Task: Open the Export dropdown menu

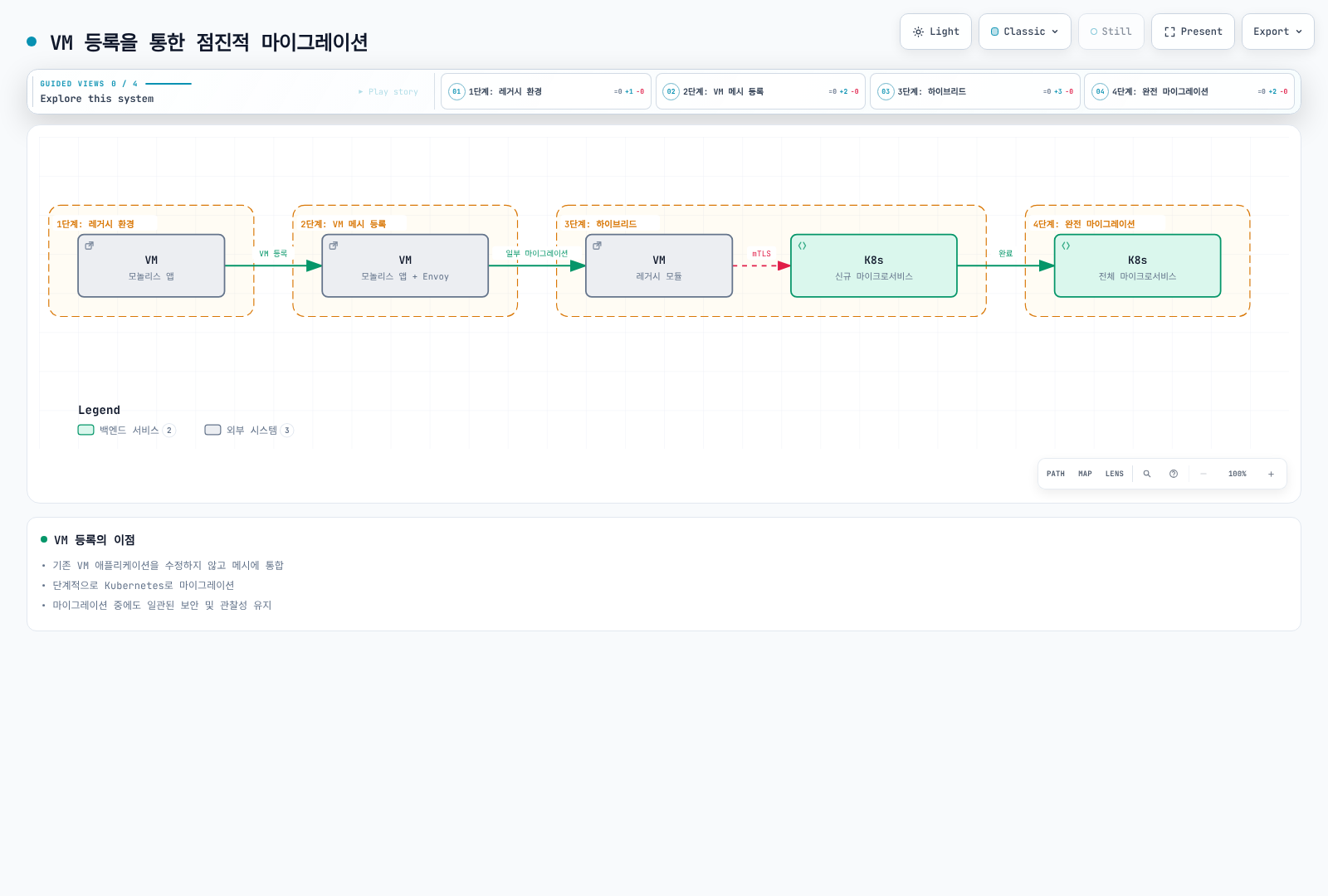Action: [1277, 32]
